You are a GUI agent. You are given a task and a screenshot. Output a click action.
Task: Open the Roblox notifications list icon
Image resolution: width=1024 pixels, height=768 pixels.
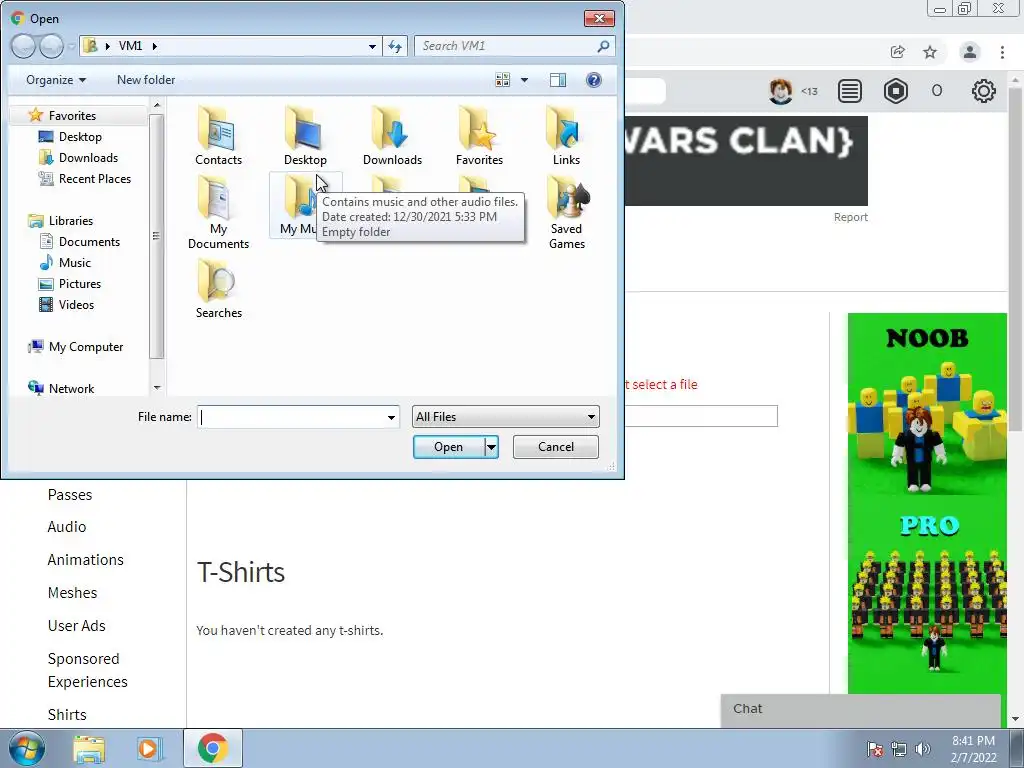(850, 91)
